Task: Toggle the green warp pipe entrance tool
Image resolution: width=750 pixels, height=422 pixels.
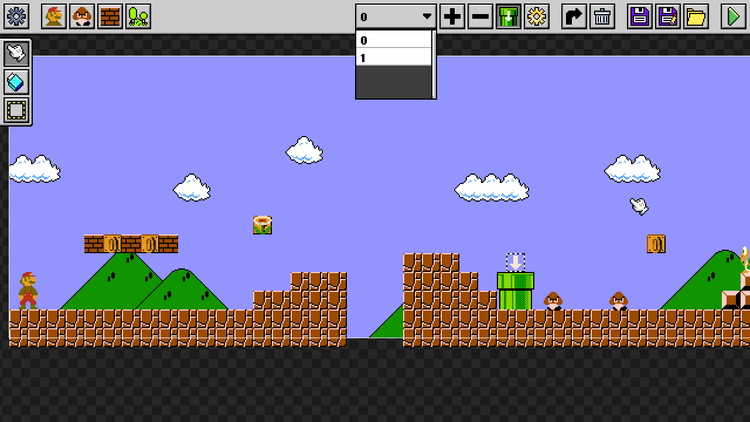Action: point(508,16)
